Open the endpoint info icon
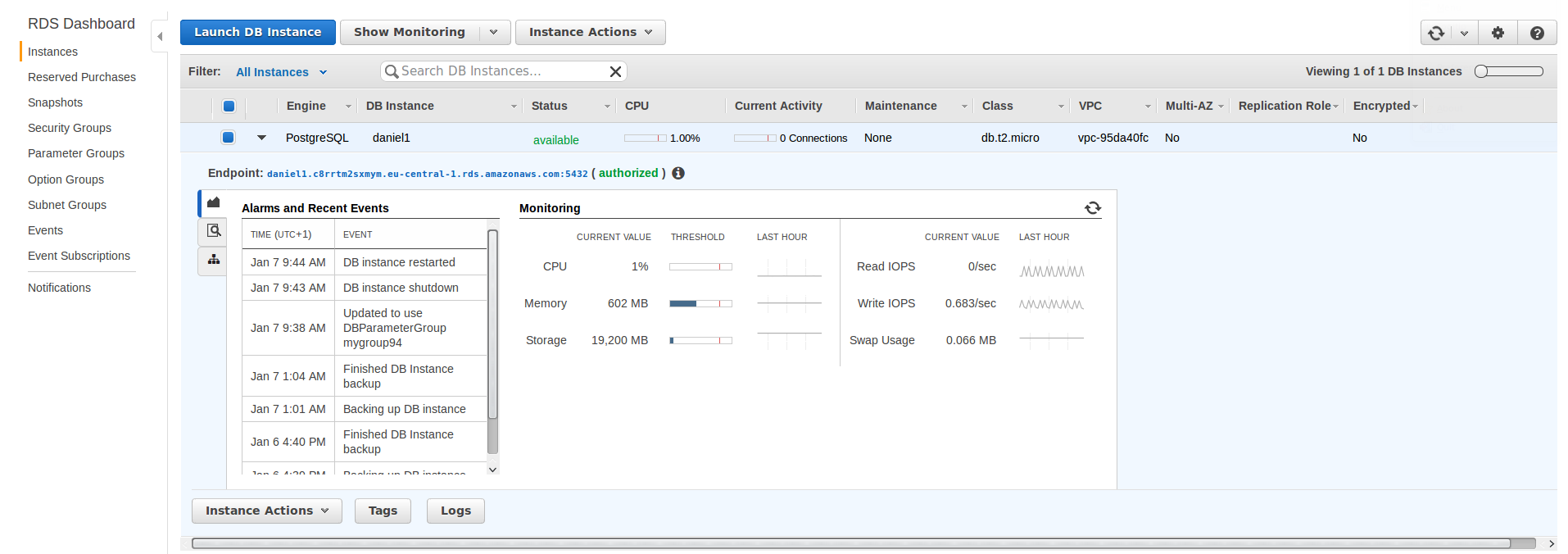Viewport: 1568px width, 554px height. point(678,173)
